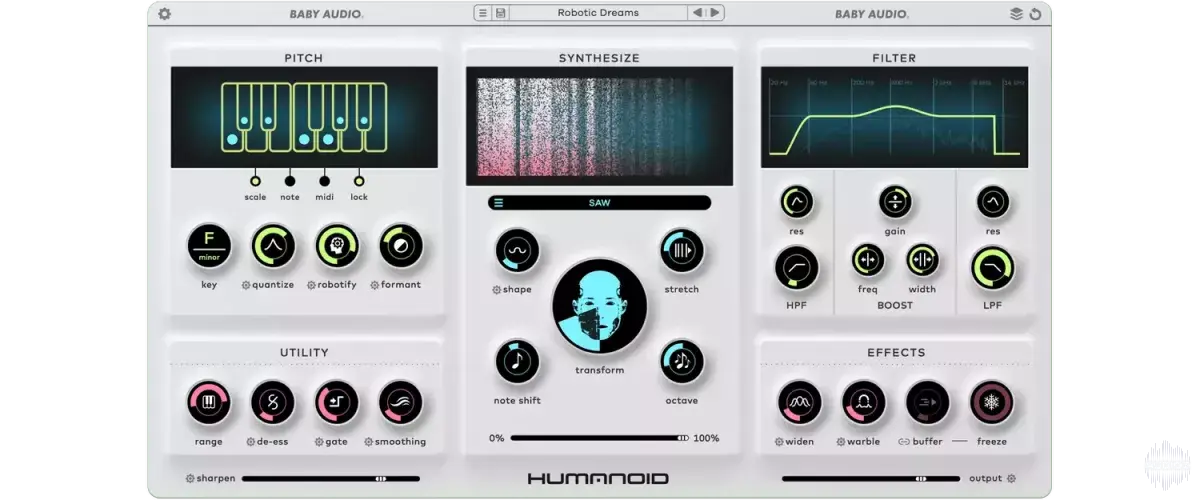Click the transform head dial

(x=600, y=306)
